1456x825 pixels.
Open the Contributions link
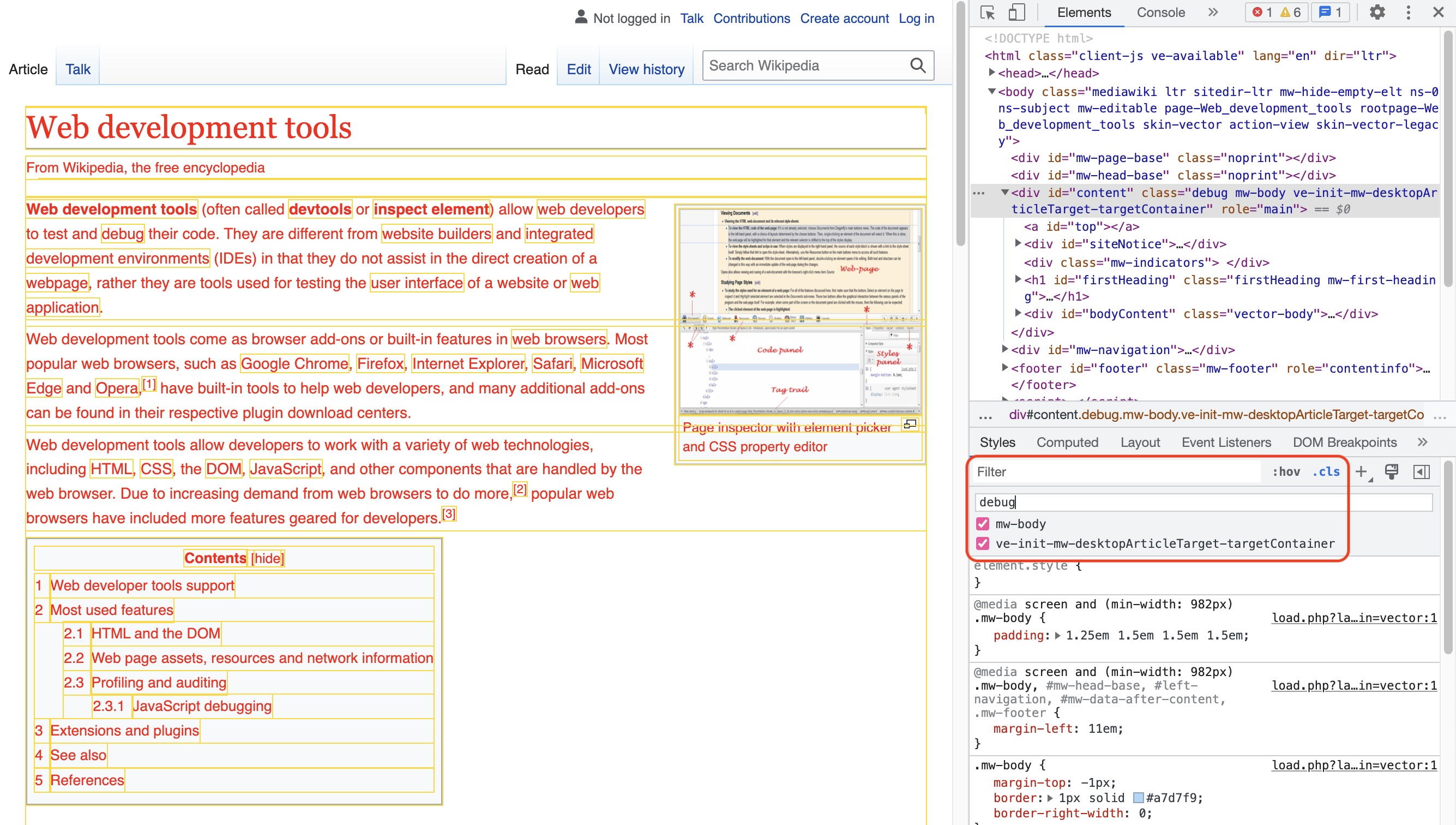pyautogui.click(x=751, y=18)
